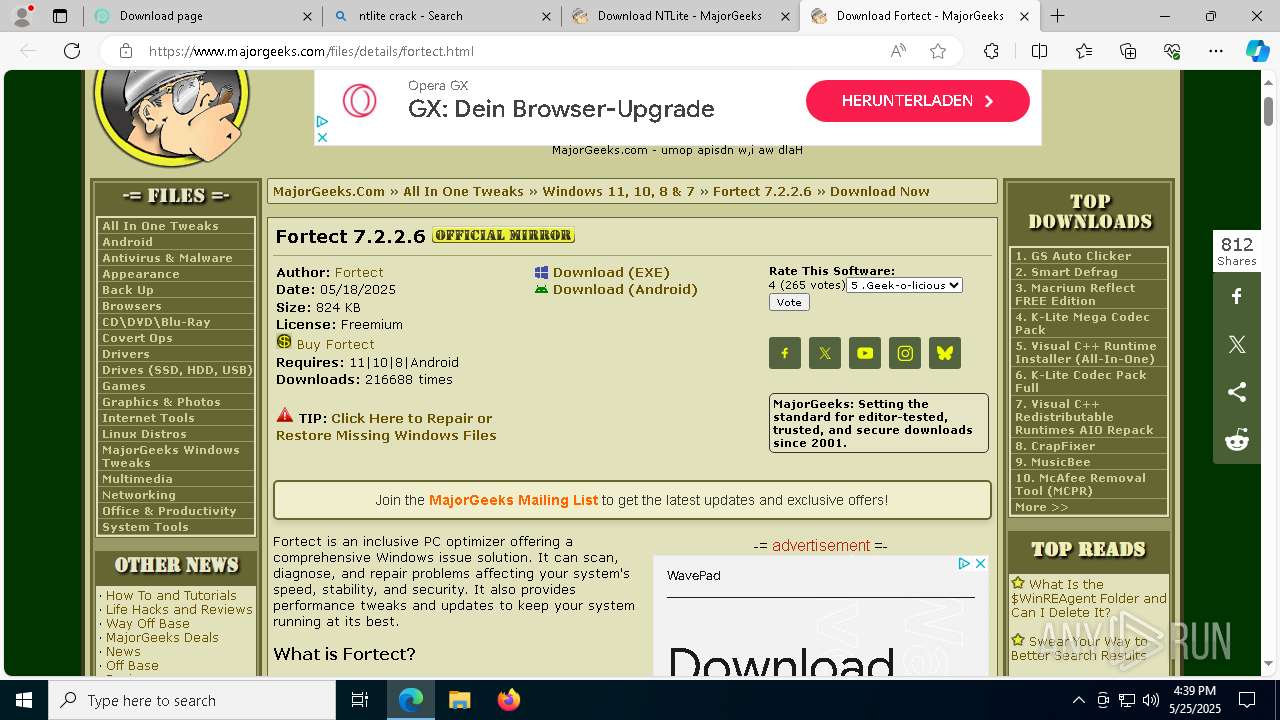
Task: Open Settings and more ellipsis
Action: click(x=1216, y=51)
